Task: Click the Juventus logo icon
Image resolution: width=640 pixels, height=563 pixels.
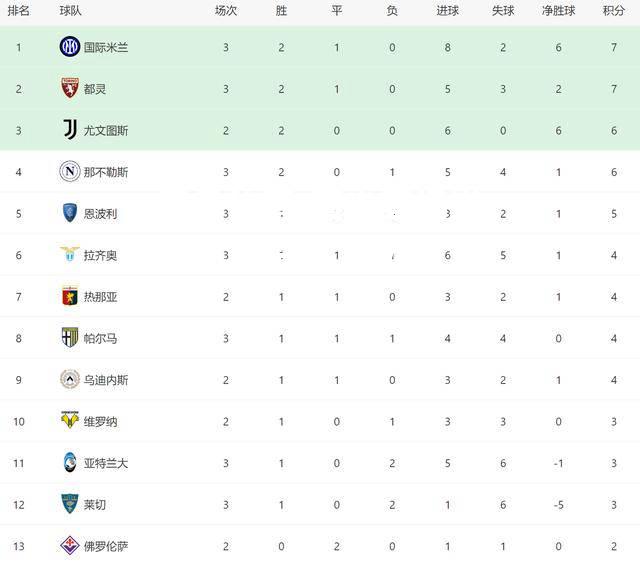Action: pos(70,130)
